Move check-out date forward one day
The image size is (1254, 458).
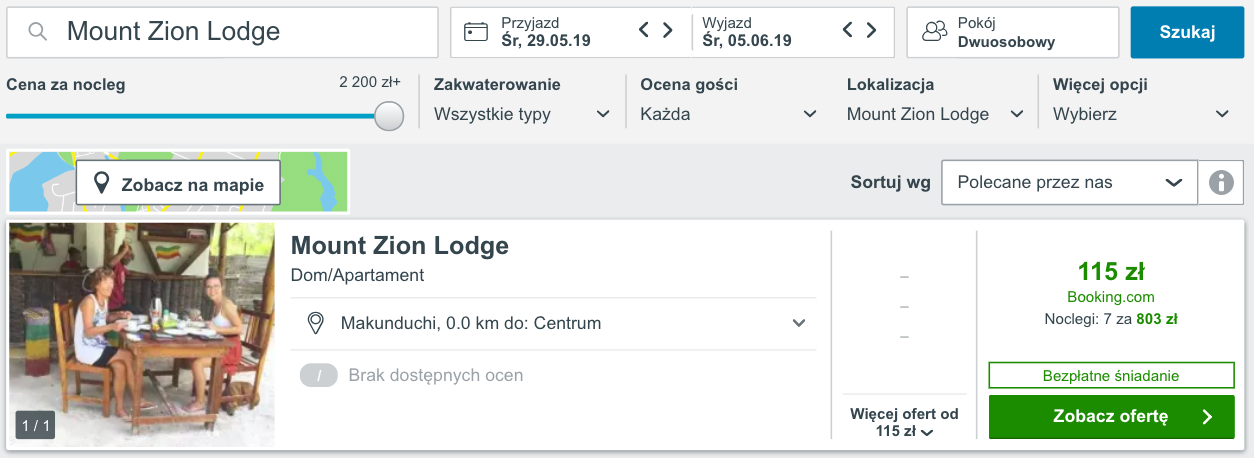pyautogui.click(x=872, y=30)
